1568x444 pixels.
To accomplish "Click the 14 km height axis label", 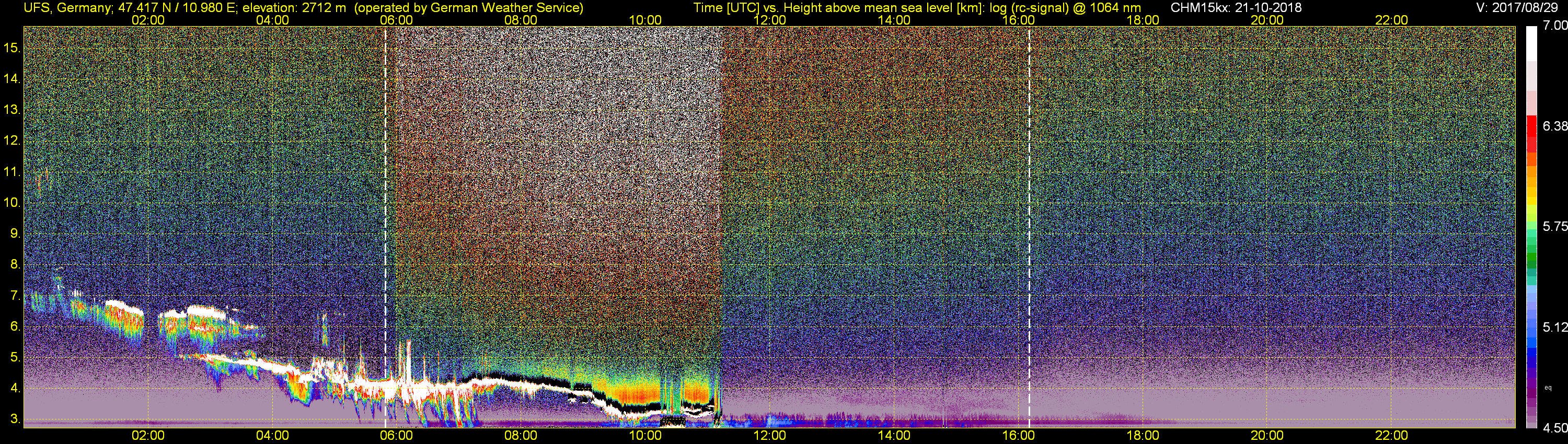I will click(11, 79).
